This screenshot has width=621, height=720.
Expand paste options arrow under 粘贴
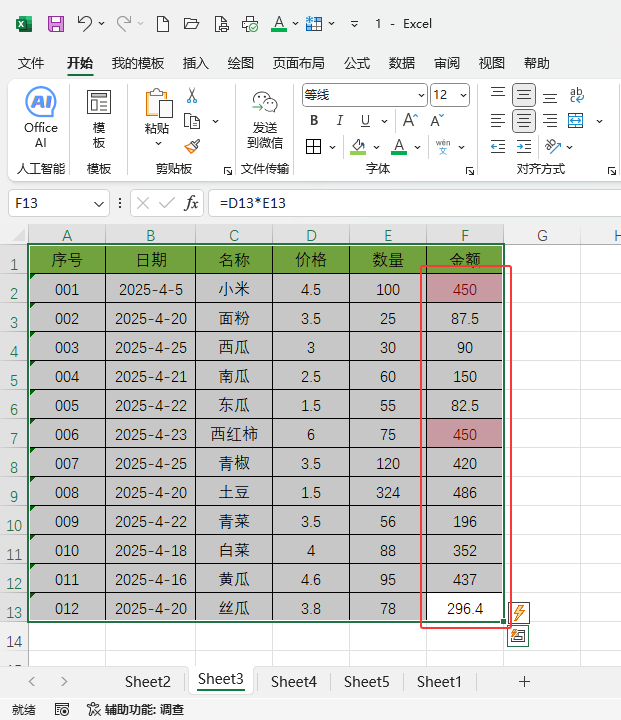[x=158, y=144]
